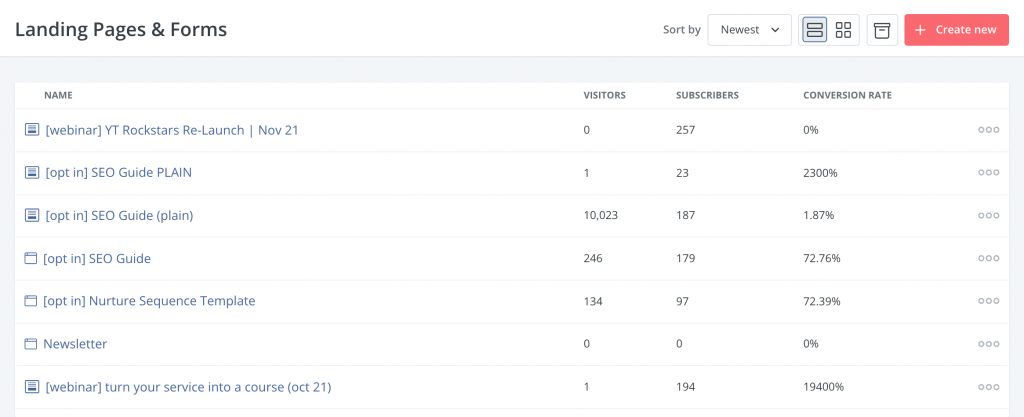
Task: Open options menu for Nurture Sequence Template
Action: click(988, 301)
